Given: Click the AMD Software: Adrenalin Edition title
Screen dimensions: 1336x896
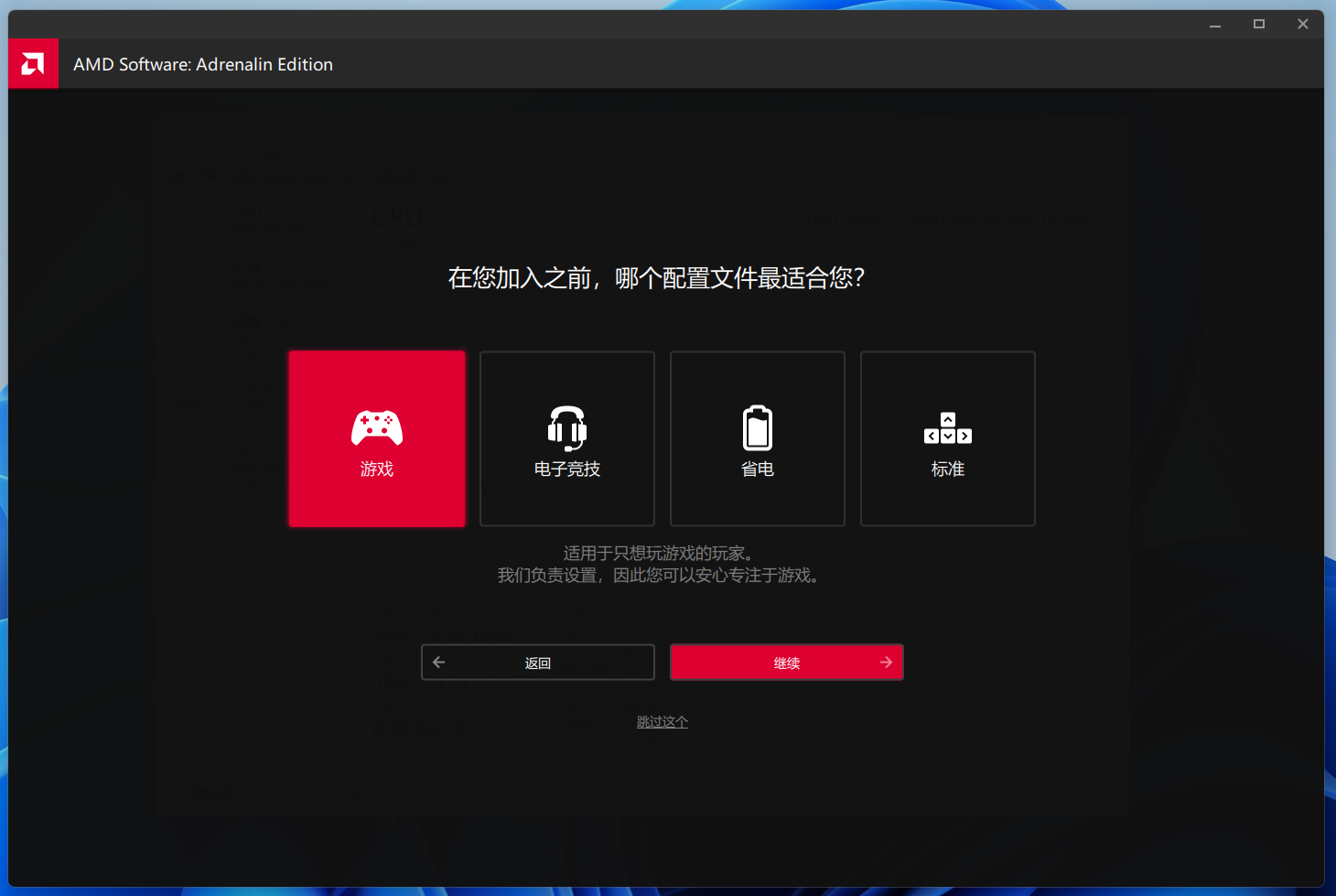Looking at the screenshot, I should point(203,65).
